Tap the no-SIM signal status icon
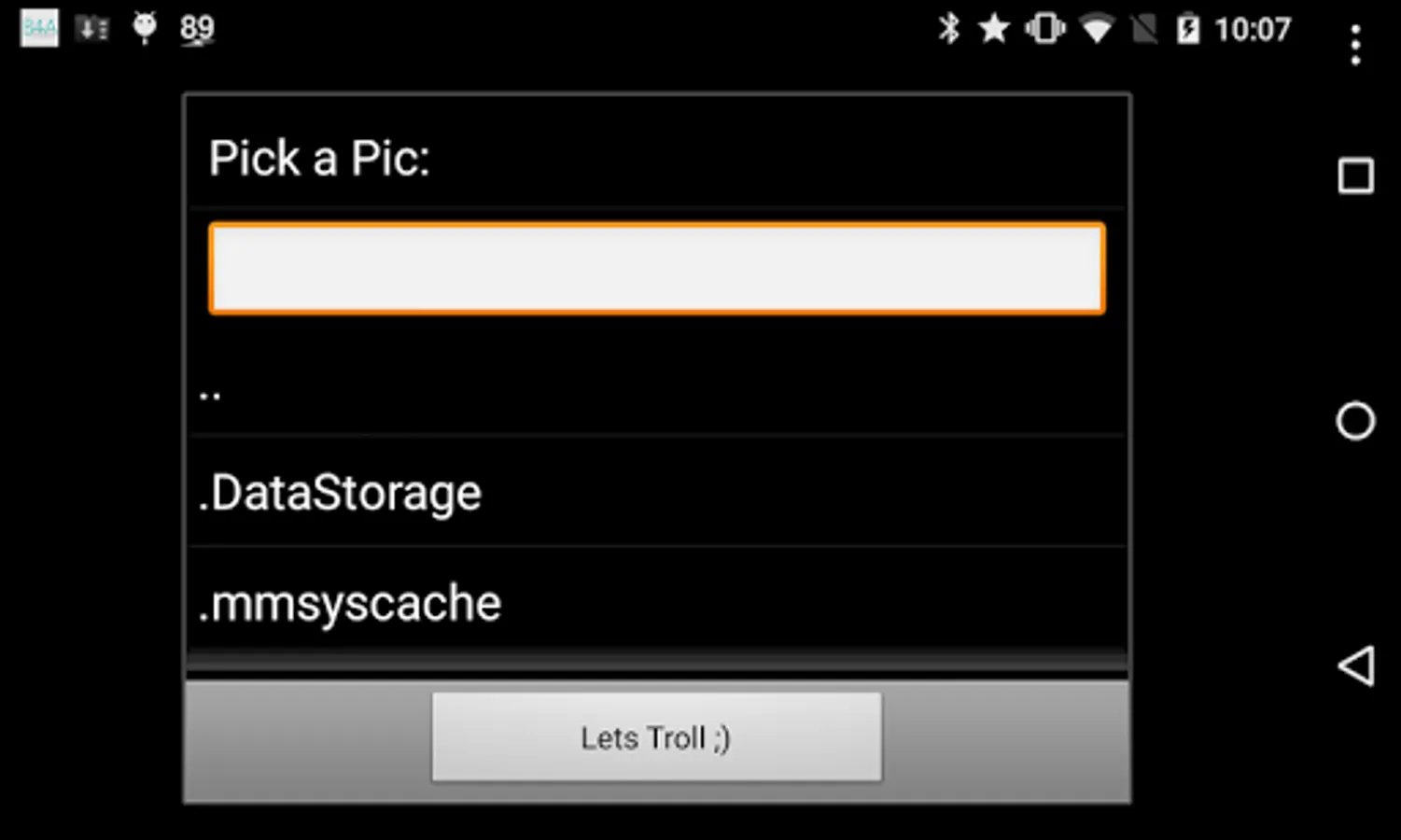Image resolution: width=1401 pixels, height=840 pixels. 1144,29
